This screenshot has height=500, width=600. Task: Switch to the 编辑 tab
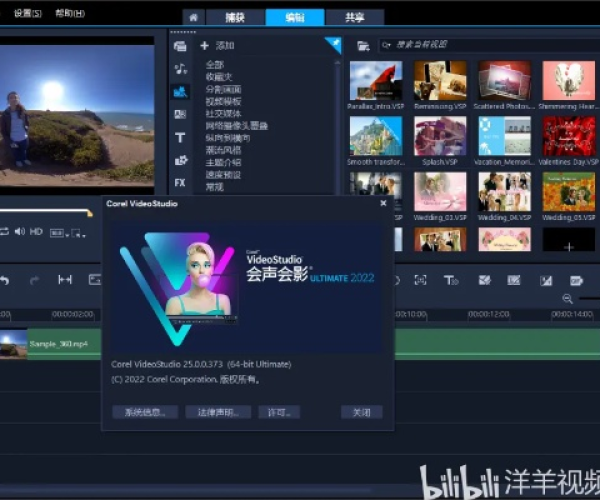click(295, 17)
